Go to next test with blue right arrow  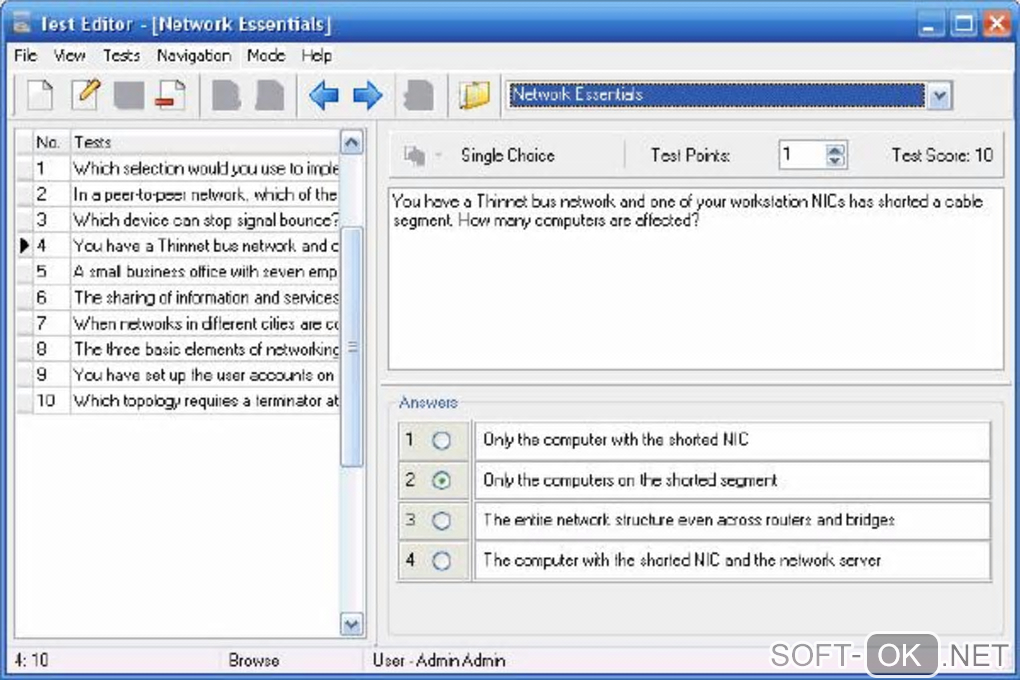367,96
